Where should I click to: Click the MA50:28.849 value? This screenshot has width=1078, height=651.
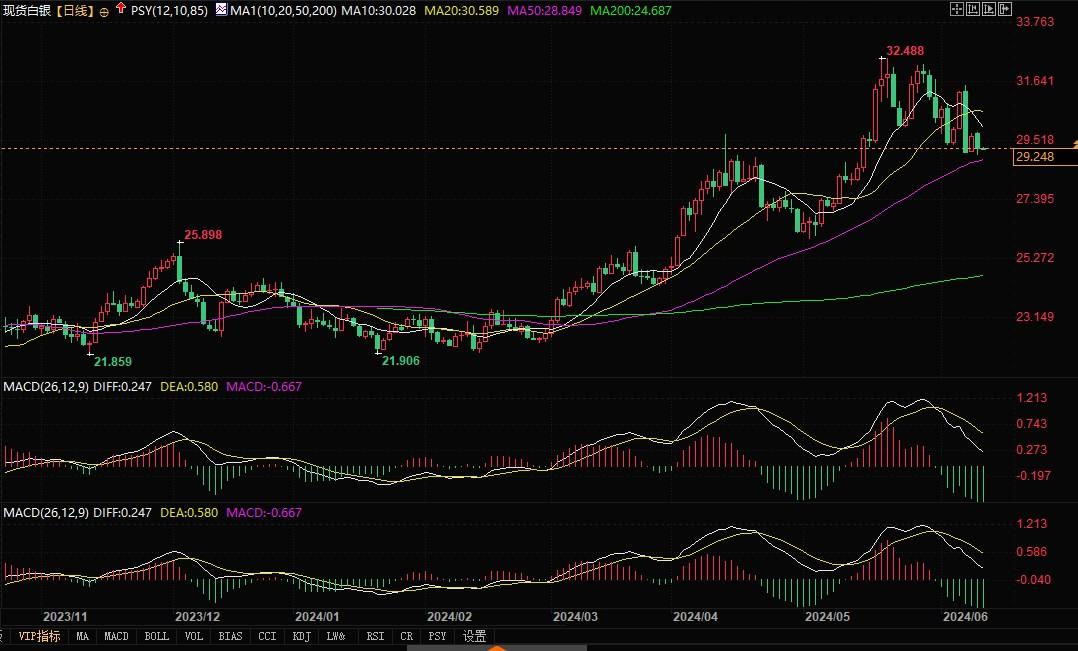tap(544, 10)
